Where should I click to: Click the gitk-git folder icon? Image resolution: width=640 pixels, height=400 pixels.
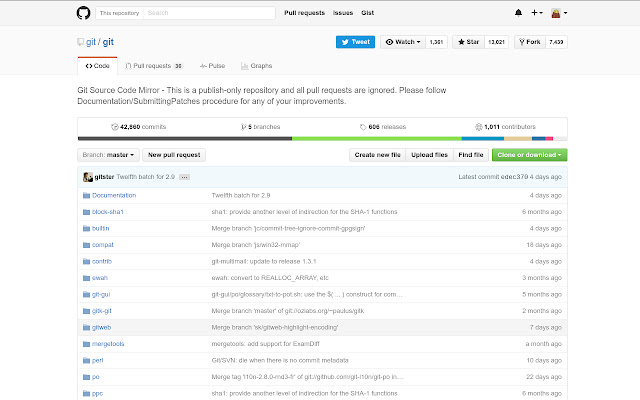86,311
